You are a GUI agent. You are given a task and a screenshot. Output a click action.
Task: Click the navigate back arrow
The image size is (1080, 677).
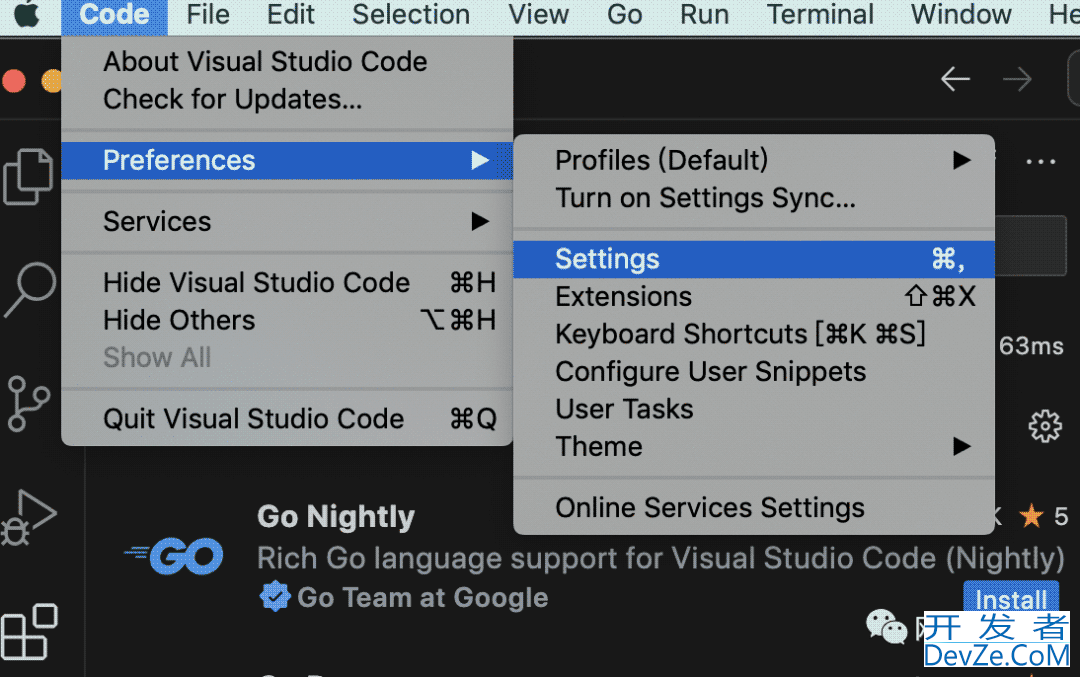[x=955, y=79]
